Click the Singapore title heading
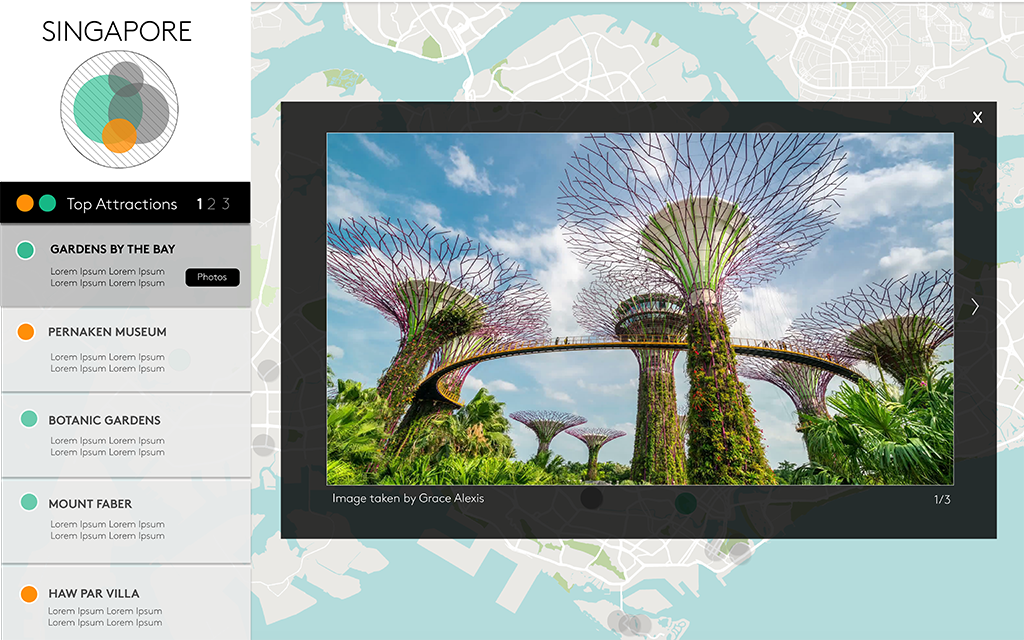This screenshot has width=1024, height=640. coord(117,31)
